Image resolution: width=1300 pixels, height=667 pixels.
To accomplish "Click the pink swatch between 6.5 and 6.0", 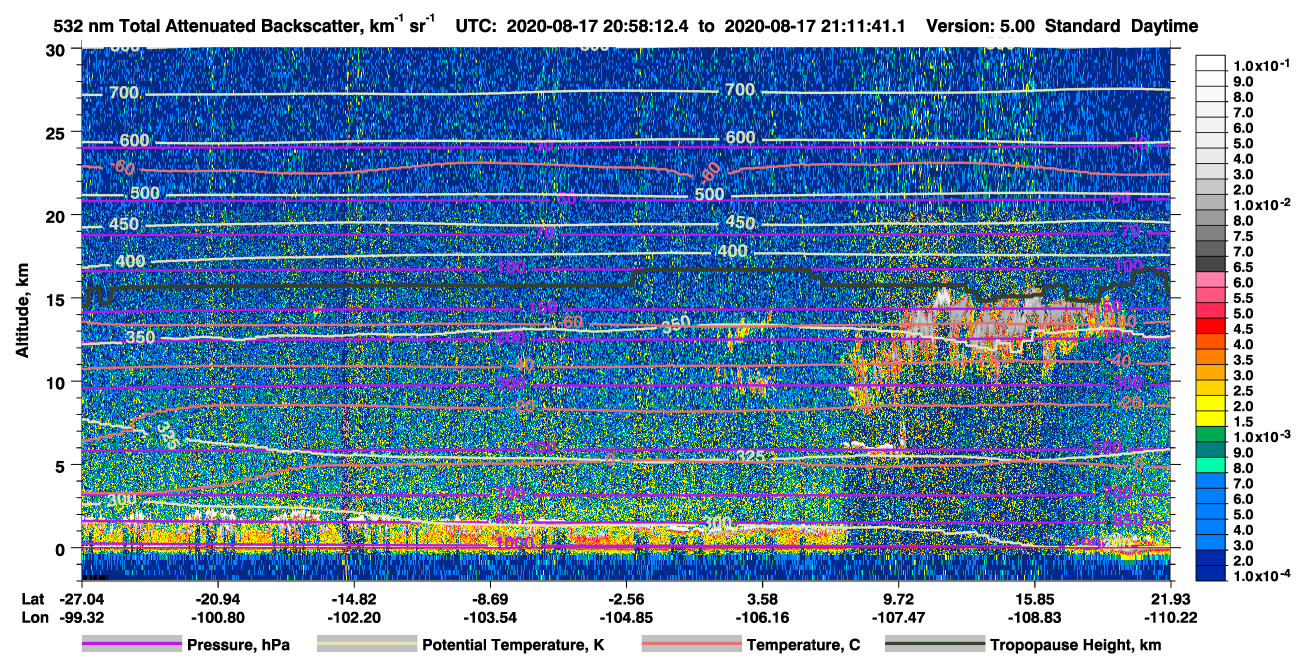I will tap(1211, 277).
